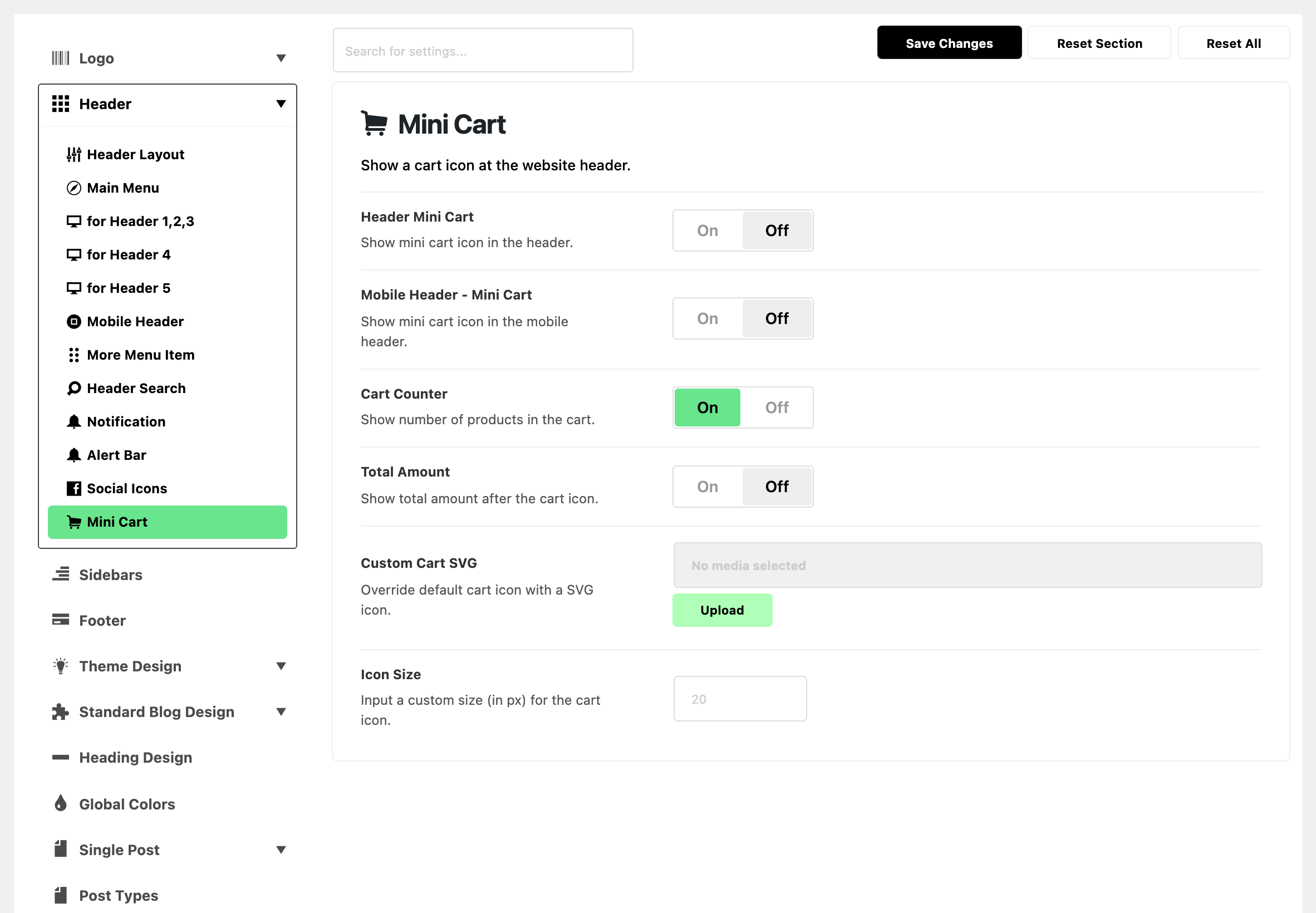Viewport: 1316px width, 913px height.
Task: Expand the Single Post arrow
Action: click(x=281, y=850)
